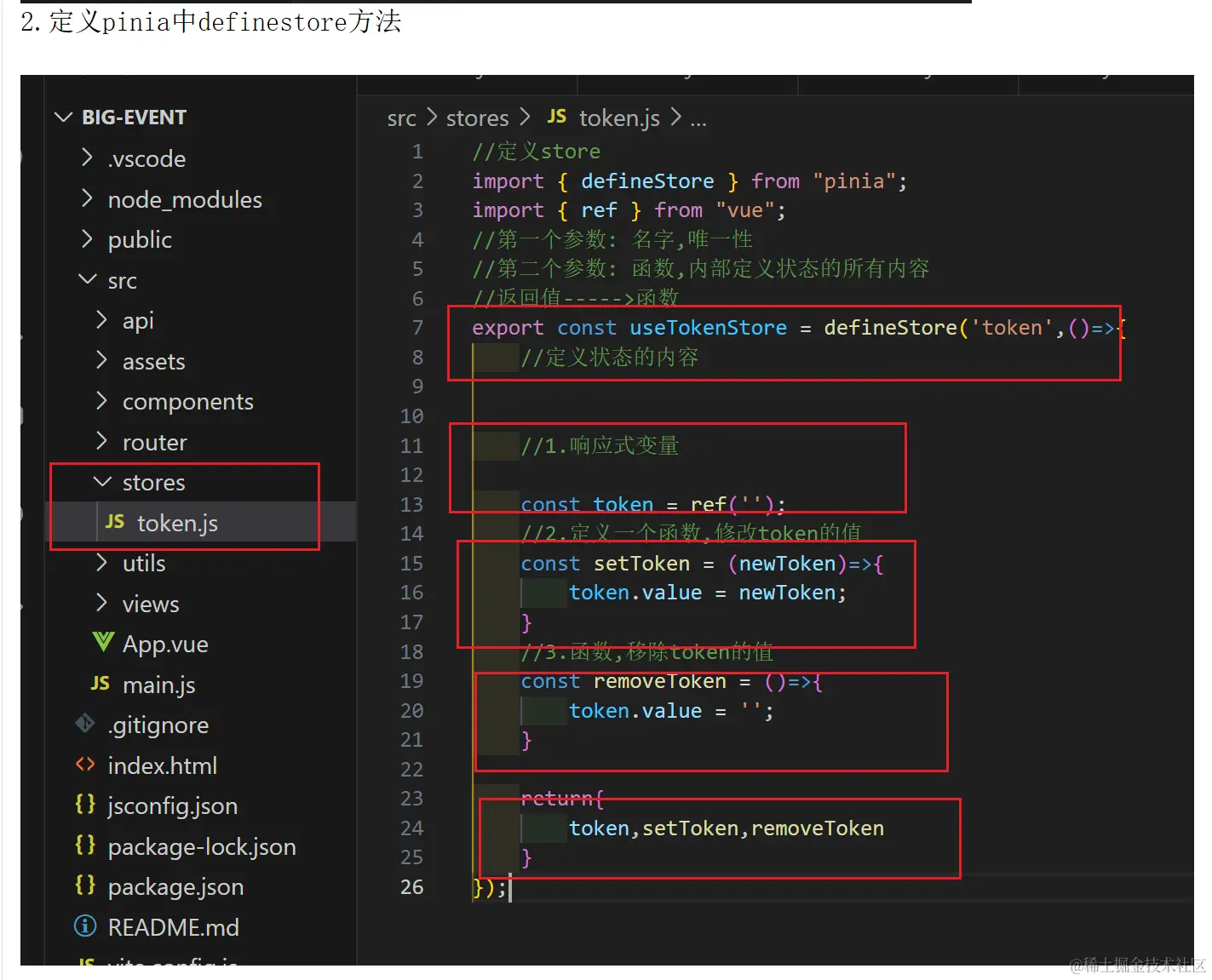Collapse the BIG-EVENT project root
Screen dimensions: 1212x980
63,117
